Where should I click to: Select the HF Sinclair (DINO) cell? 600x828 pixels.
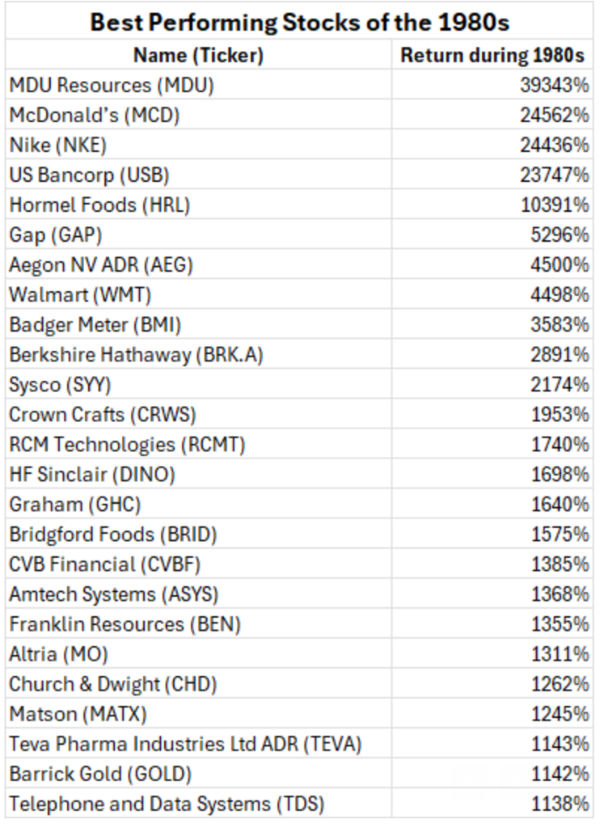click(x=98, y=474)
